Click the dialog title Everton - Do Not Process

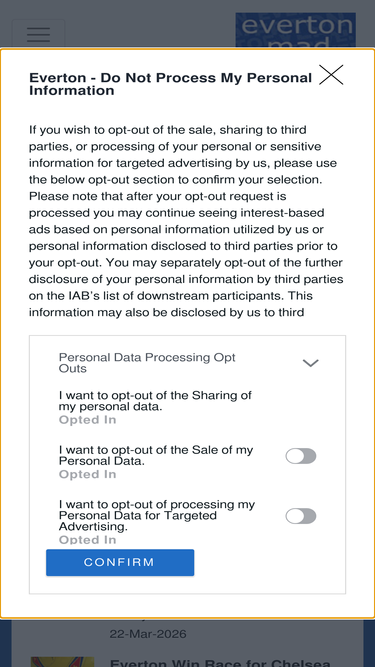click(x=170, y=84)
